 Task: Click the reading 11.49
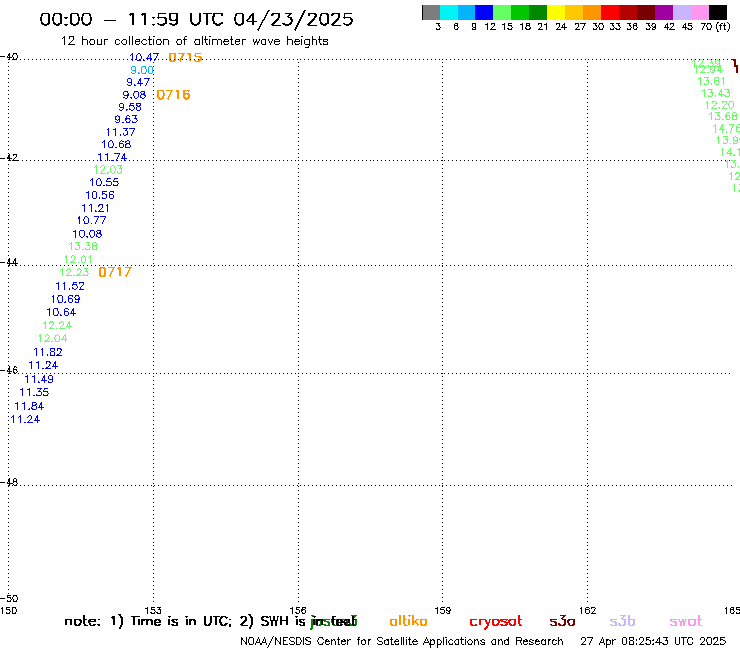[x=39, y=379]
